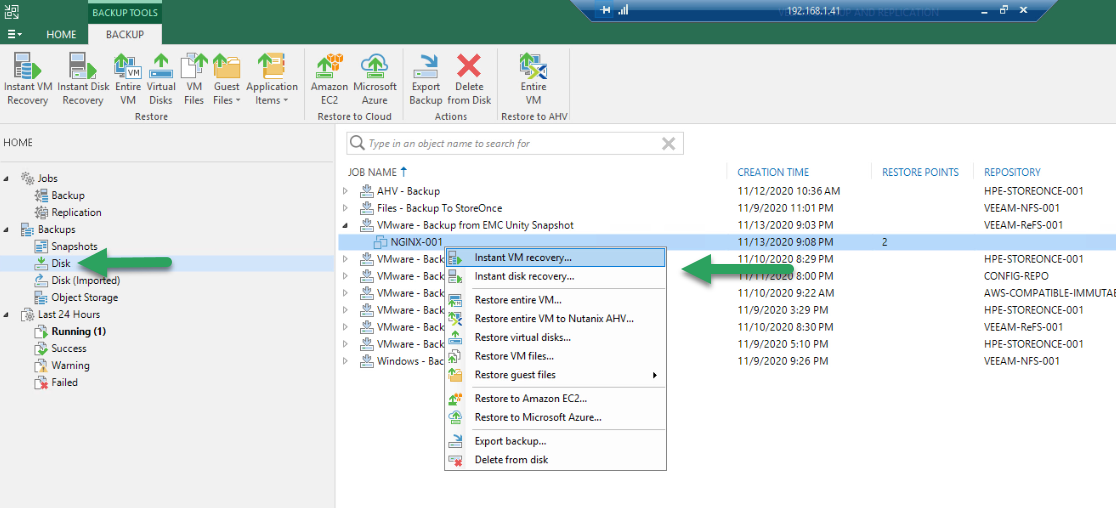Click remote session signal strength icon

click(x=623, y=10)
